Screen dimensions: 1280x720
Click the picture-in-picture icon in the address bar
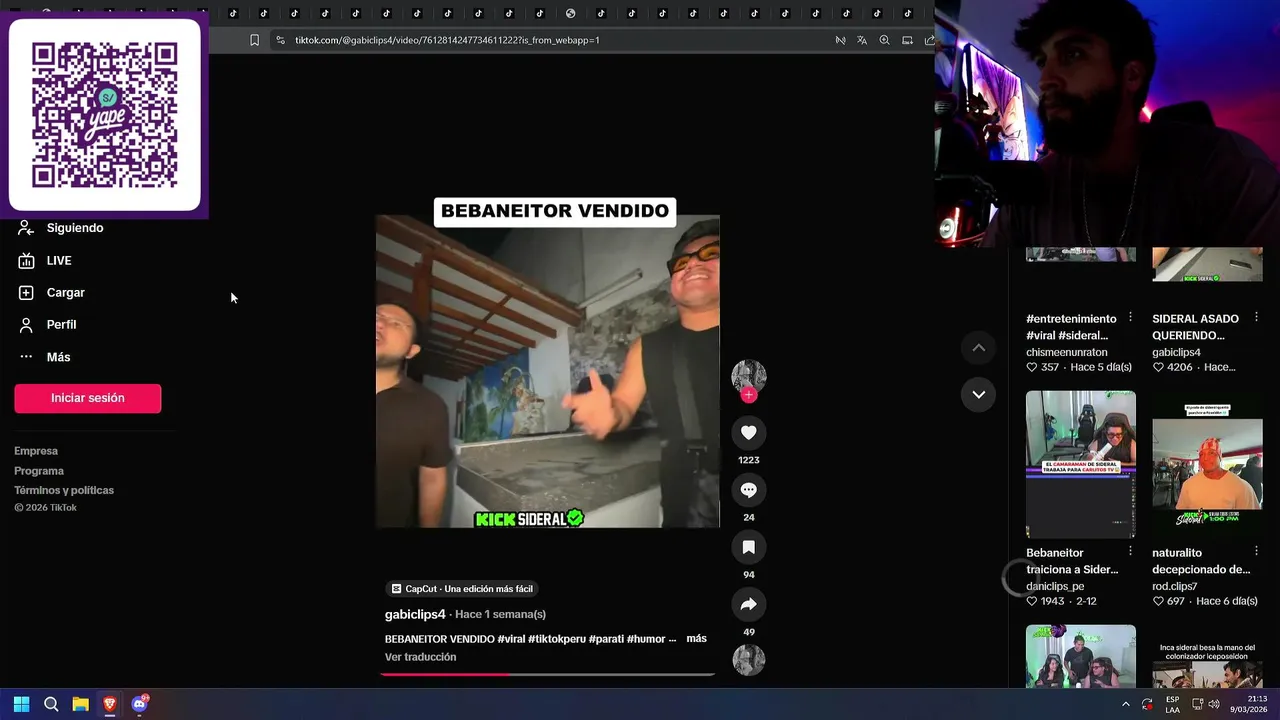click(x=907, y=40)
